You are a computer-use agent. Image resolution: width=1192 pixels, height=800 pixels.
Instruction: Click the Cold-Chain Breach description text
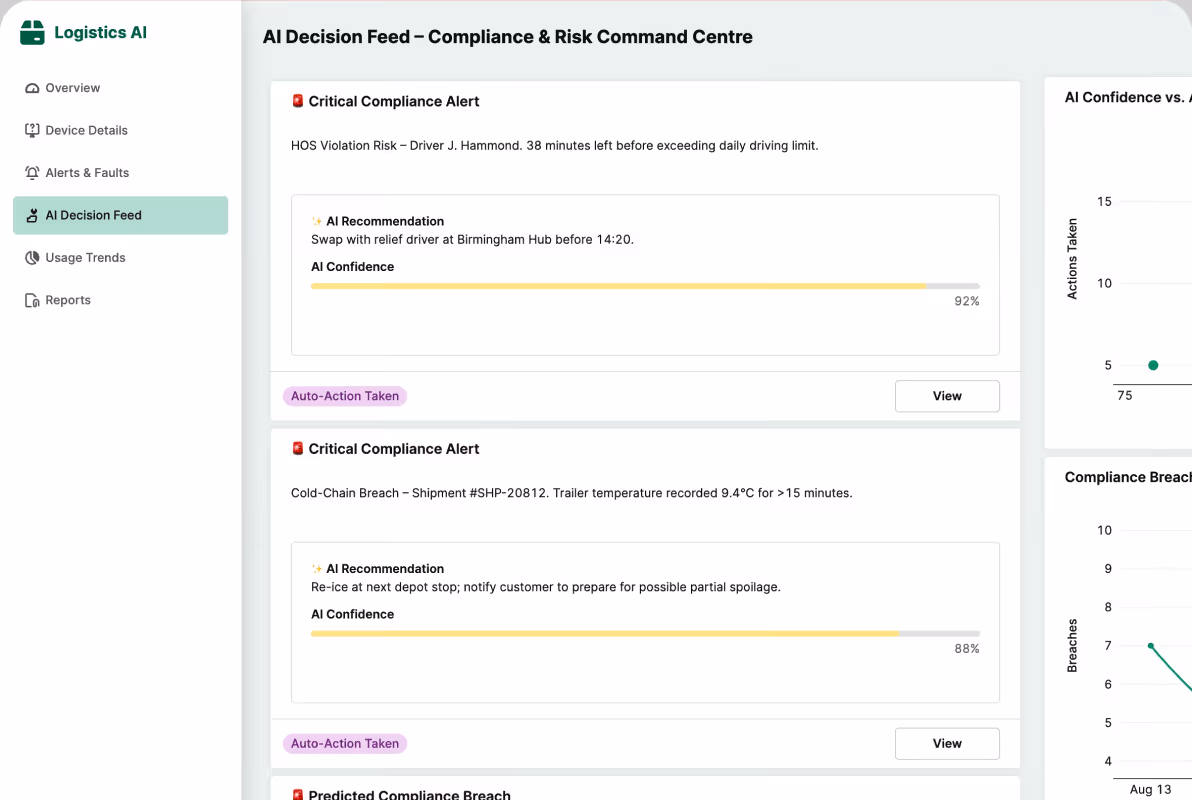pyautogui.click(x=572, y=493)
